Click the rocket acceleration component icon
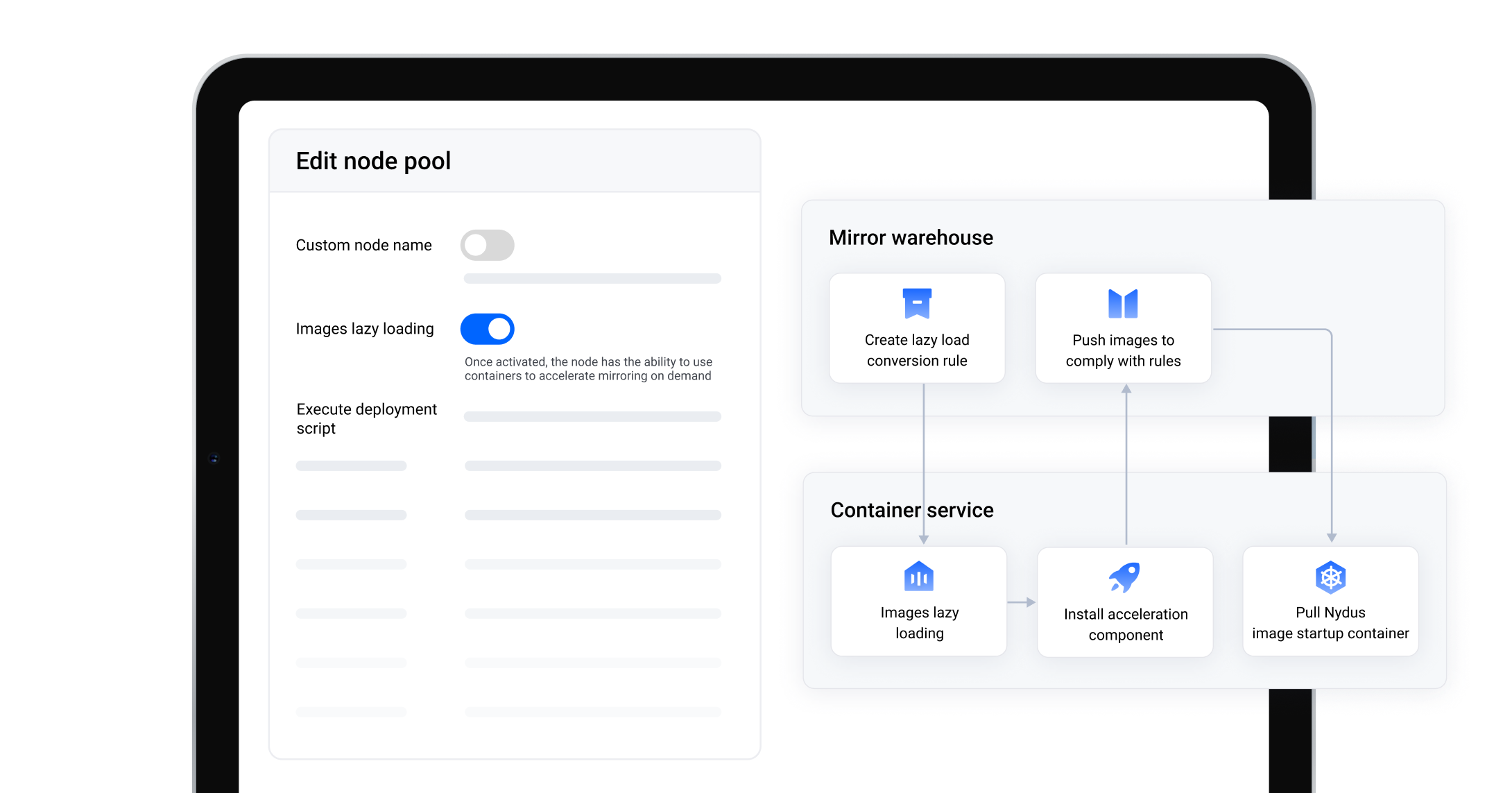The width and height of the screenshot is (1512, 793). tap(1124, 577)
